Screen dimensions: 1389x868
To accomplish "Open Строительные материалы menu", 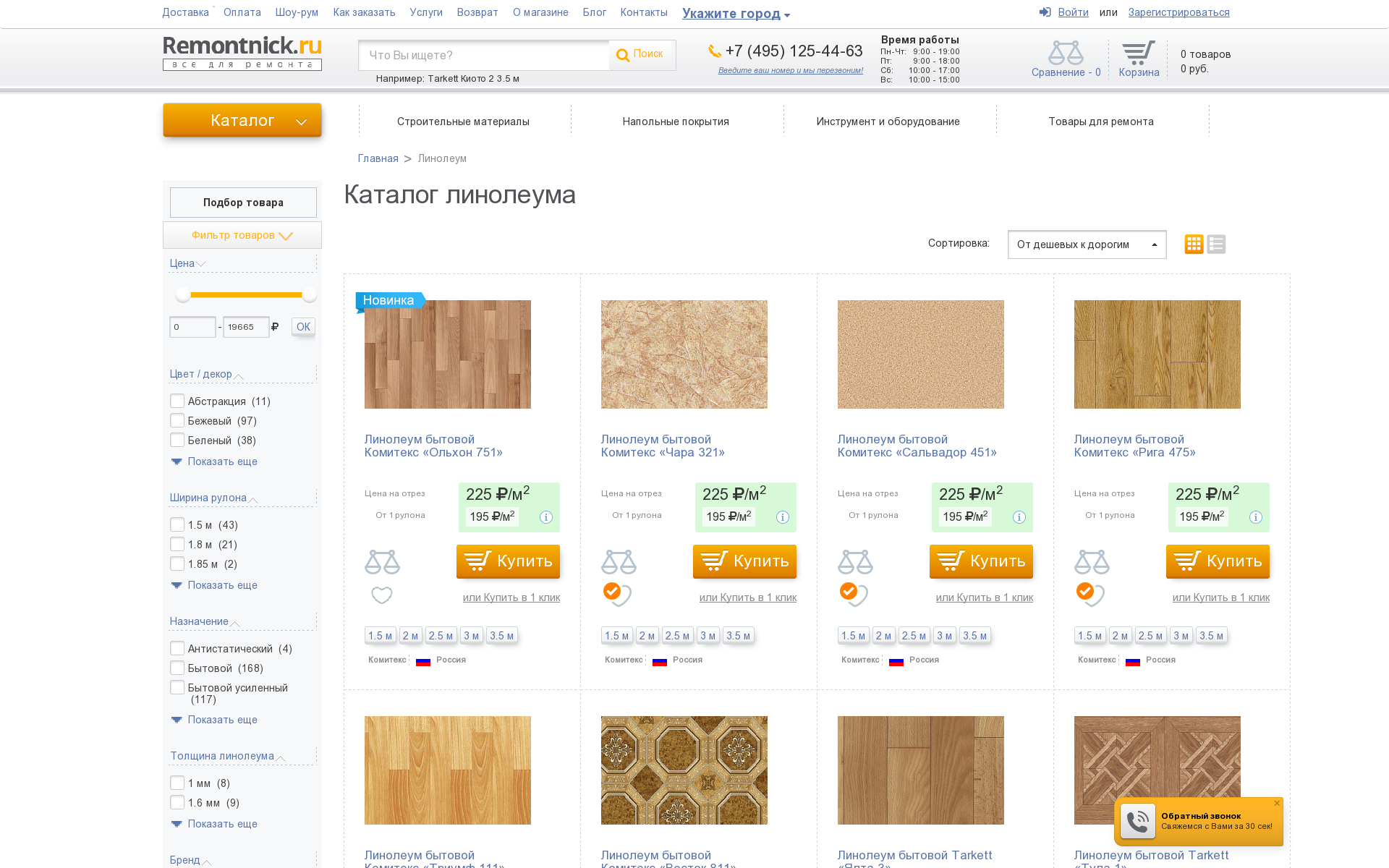I will coord(463,122).
